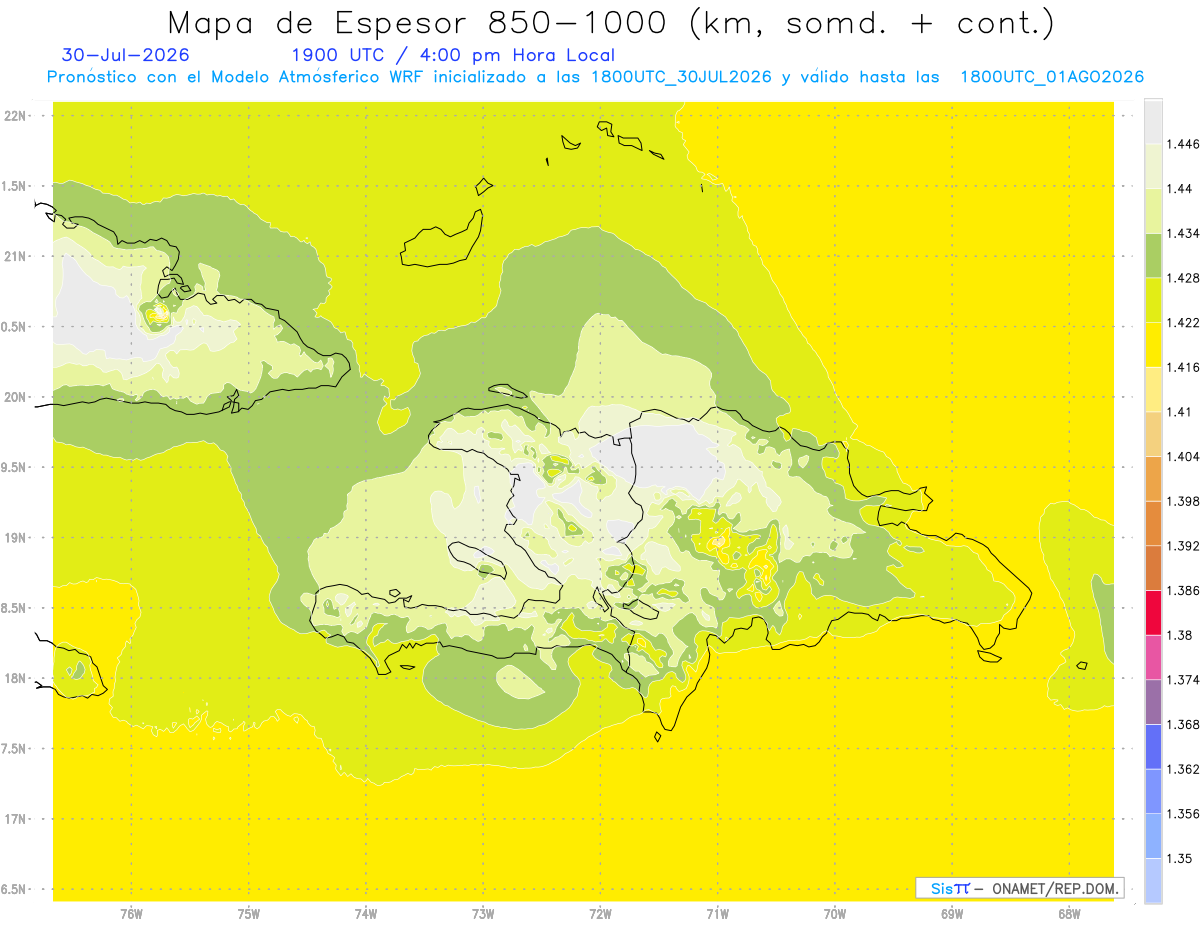Select the green swatch between 1.428 and 1.434
The width and height of the screenshot is (1200, 927).
tap(1153, 255)
